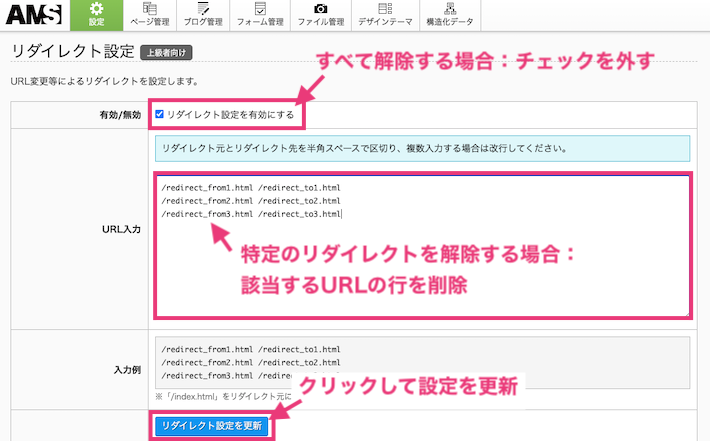Click the AMS logo
The height and width of the screenshot is (441, 710).
pyautogui.click(x=33, y=14)
